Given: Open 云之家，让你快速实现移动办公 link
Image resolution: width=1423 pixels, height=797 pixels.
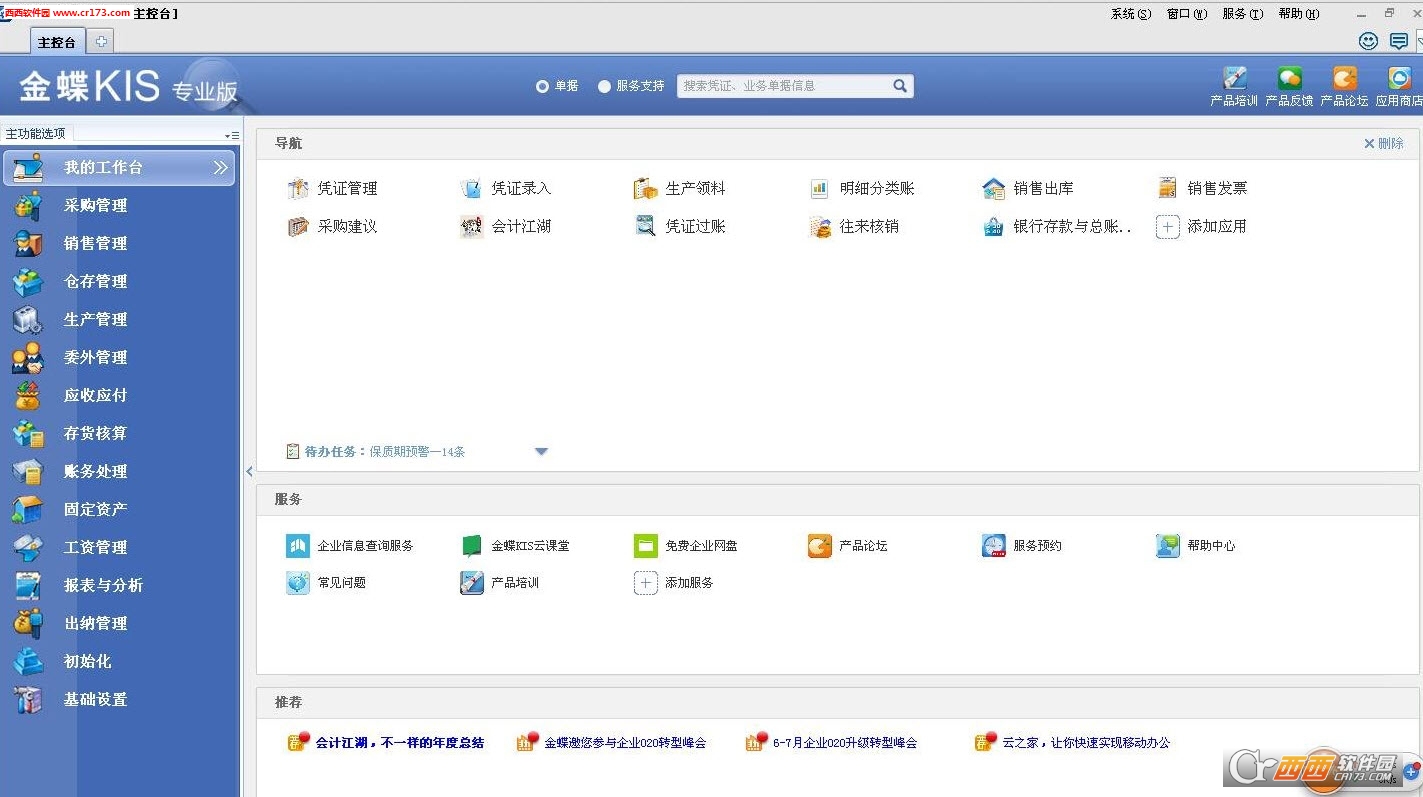Looking at the screenshot, I should 1086,743.
